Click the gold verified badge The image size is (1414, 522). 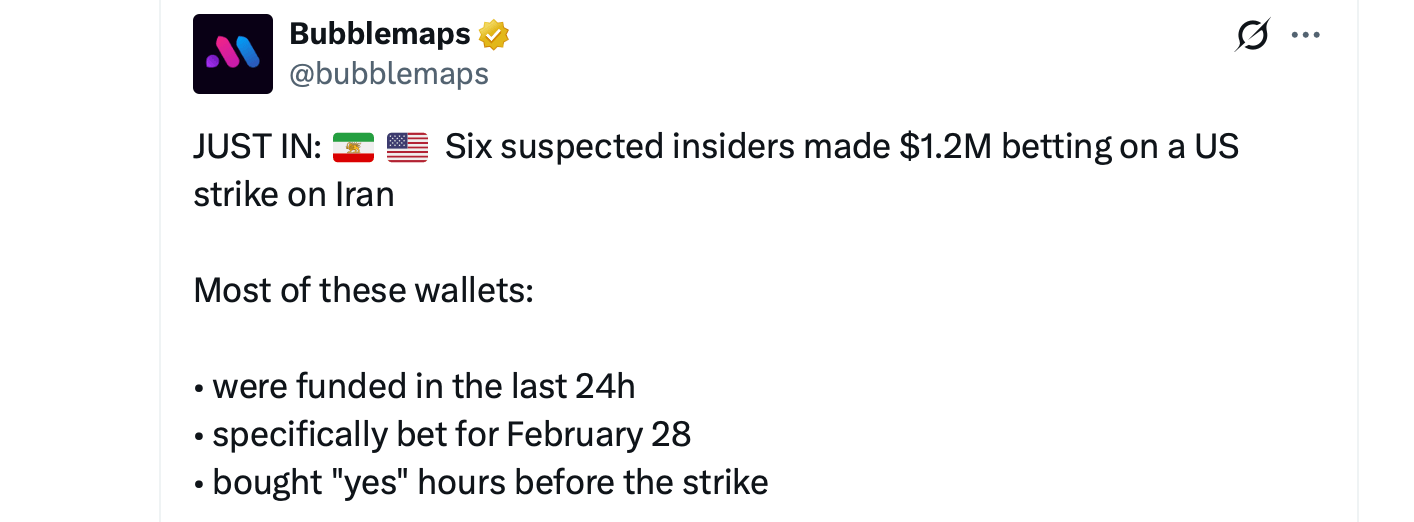coord(494,35)
